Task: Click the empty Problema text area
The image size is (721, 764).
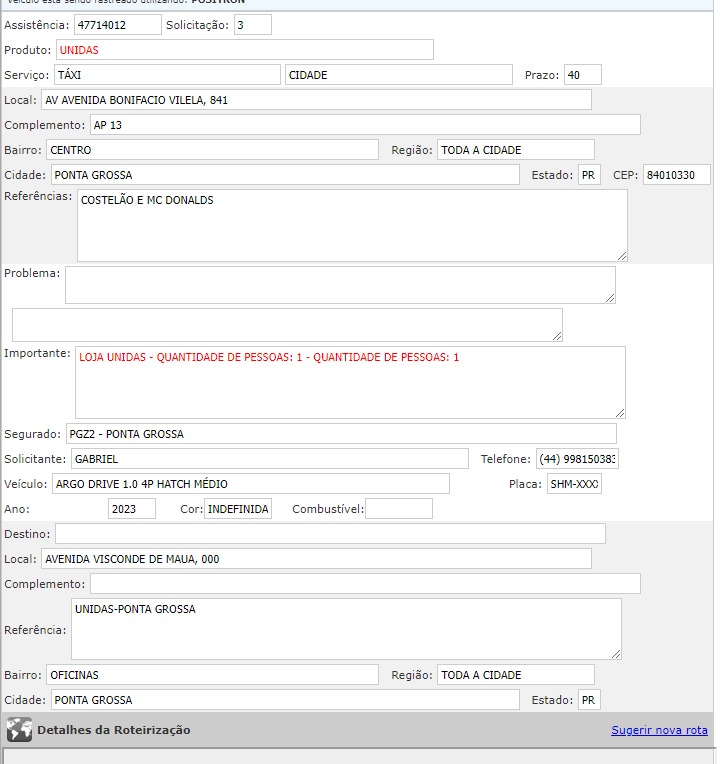Action: tap(340, 285)
